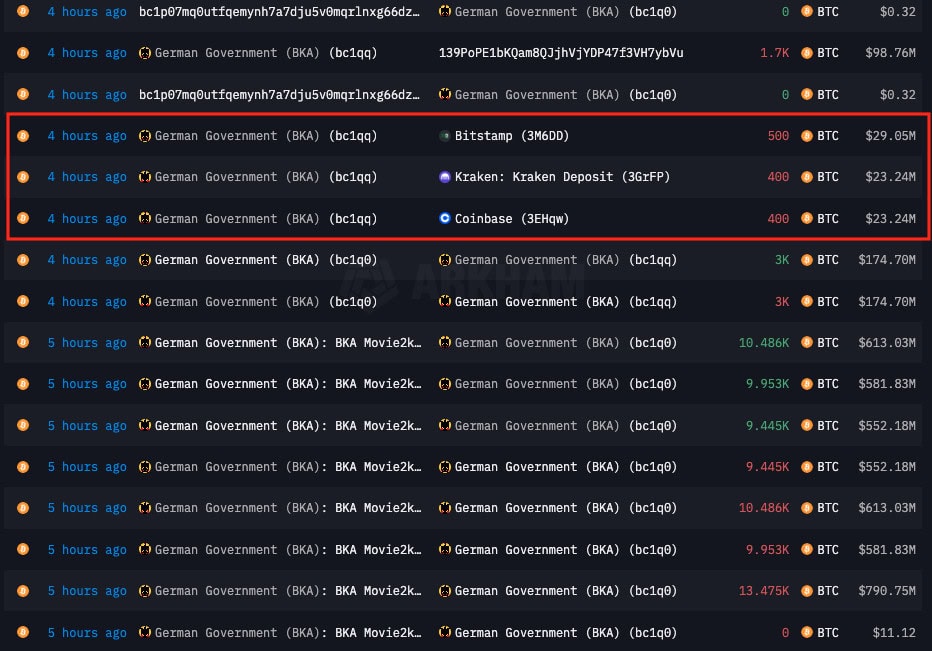The width and height of the screenshot is (932, 651).
Task: Open Bitstamp (3M6DD) recipient address
Action: point(511,136)
